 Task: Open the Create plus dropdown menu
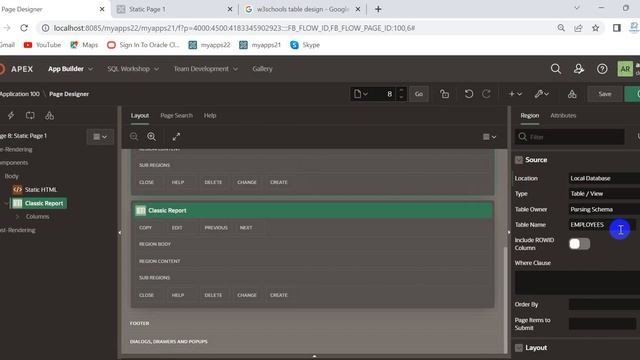(515, 94)
